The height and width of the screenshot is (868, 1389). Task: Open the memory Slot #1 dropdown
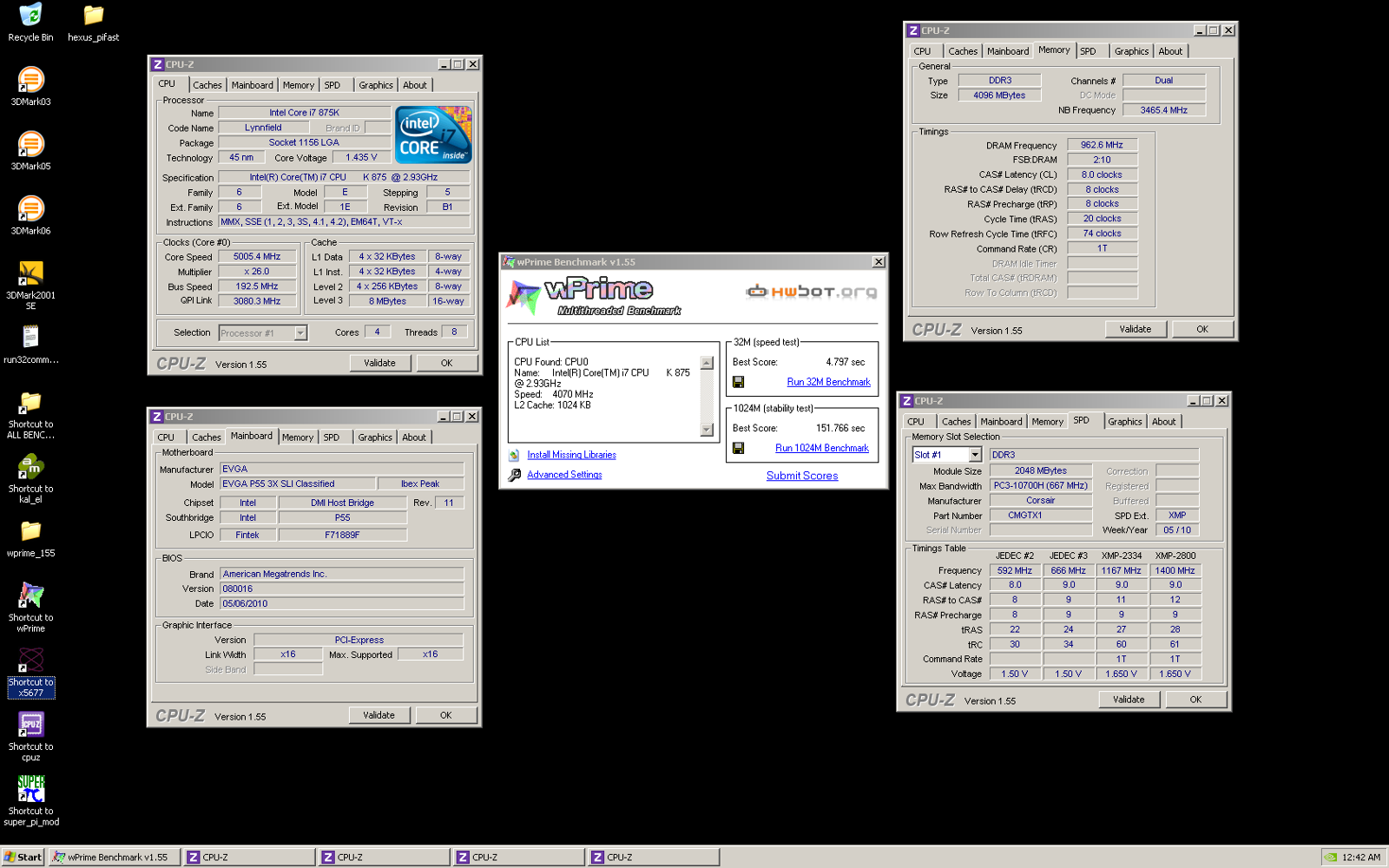tap(975, 455)
